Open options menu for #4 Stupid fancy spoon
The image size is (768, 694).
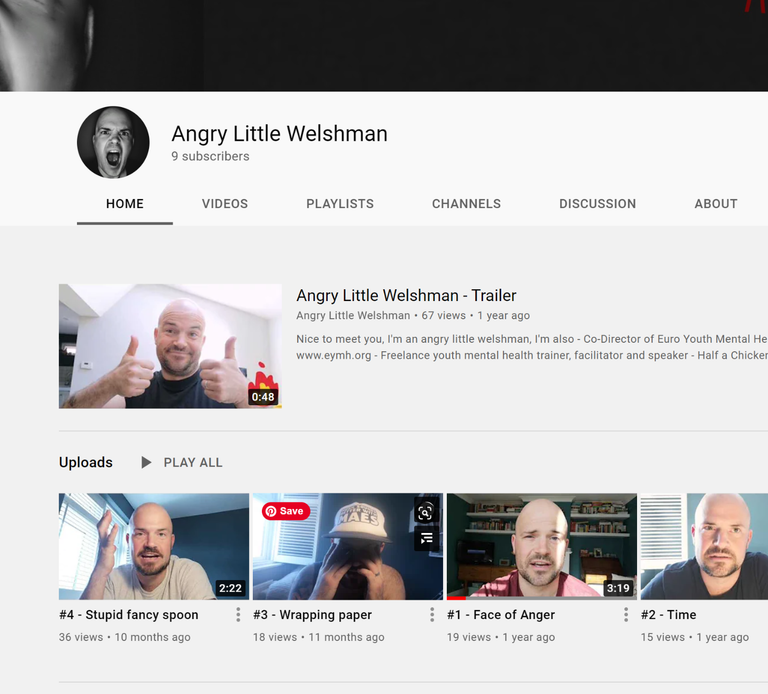coord(238,615)
